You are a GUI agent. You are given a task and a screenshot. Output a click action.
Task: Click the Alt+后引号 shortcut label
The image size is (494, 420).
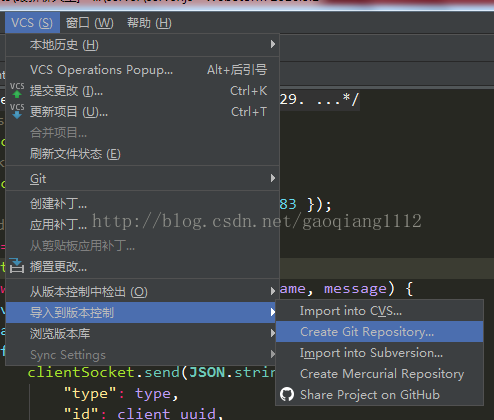[237, 70]
